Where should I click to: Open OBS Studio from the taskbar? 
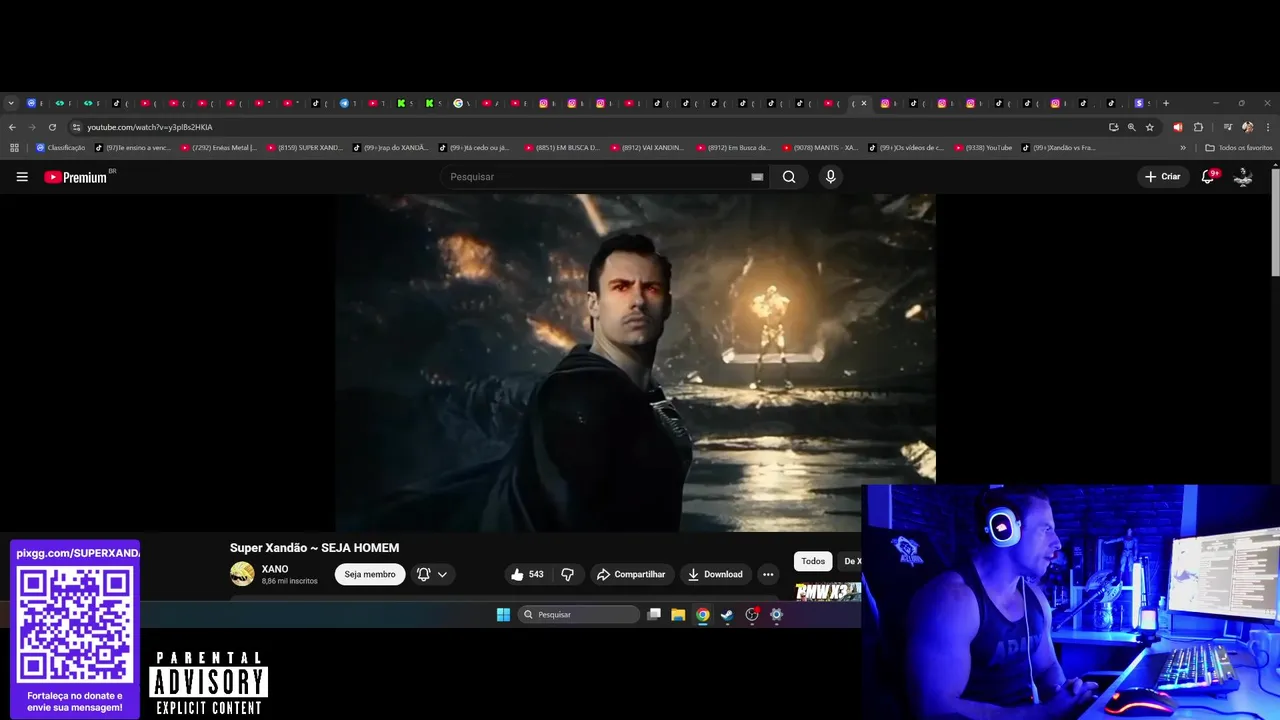[752, 615]
